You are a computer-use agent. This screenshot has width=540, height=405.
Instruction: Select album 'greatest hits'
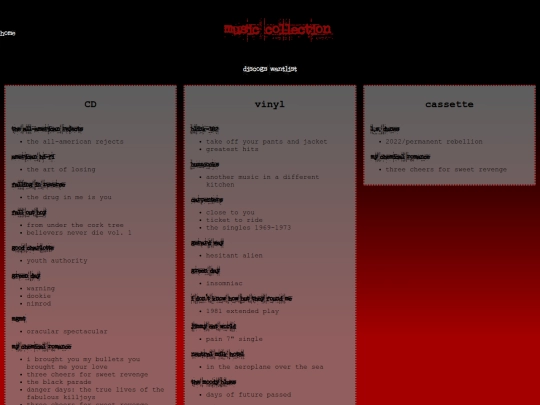pyautogui.click(x=232, y=149)
